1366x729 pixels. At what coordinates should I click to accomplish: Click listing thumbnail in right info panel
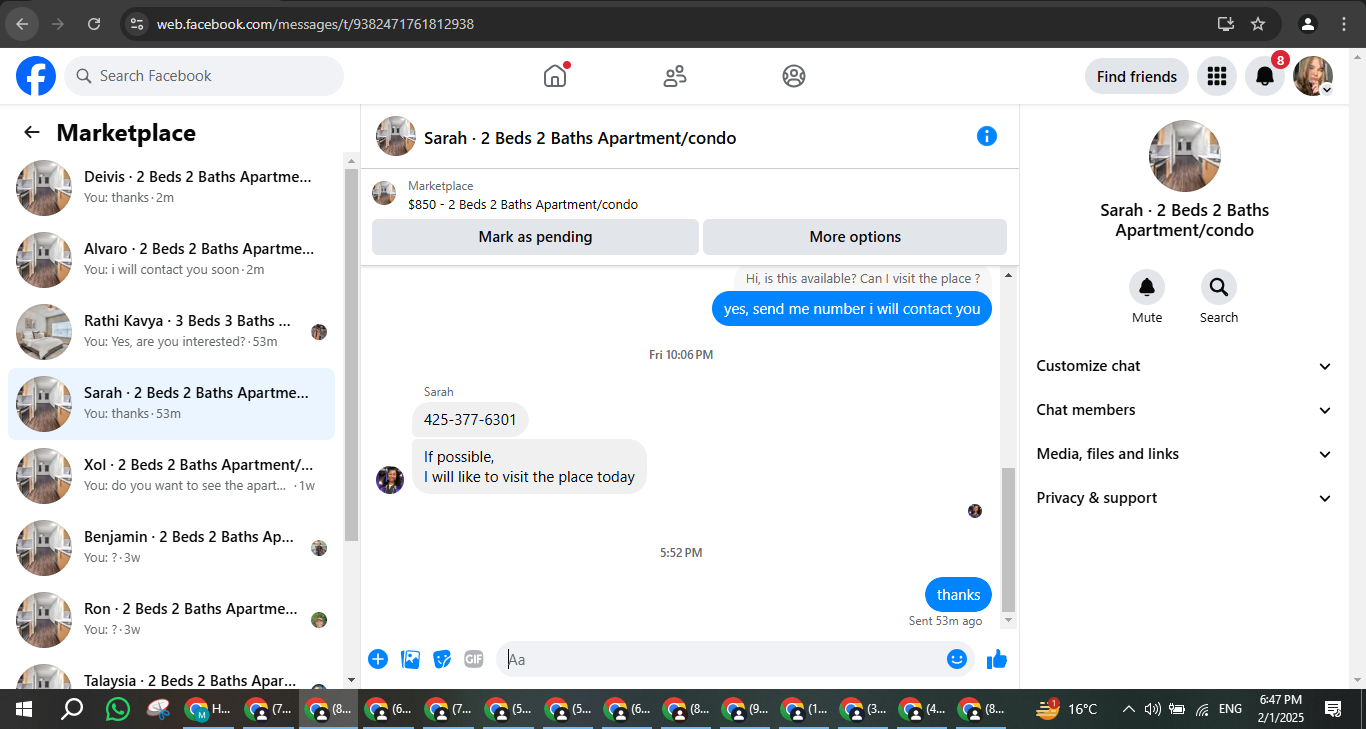tap(1185, 156)
